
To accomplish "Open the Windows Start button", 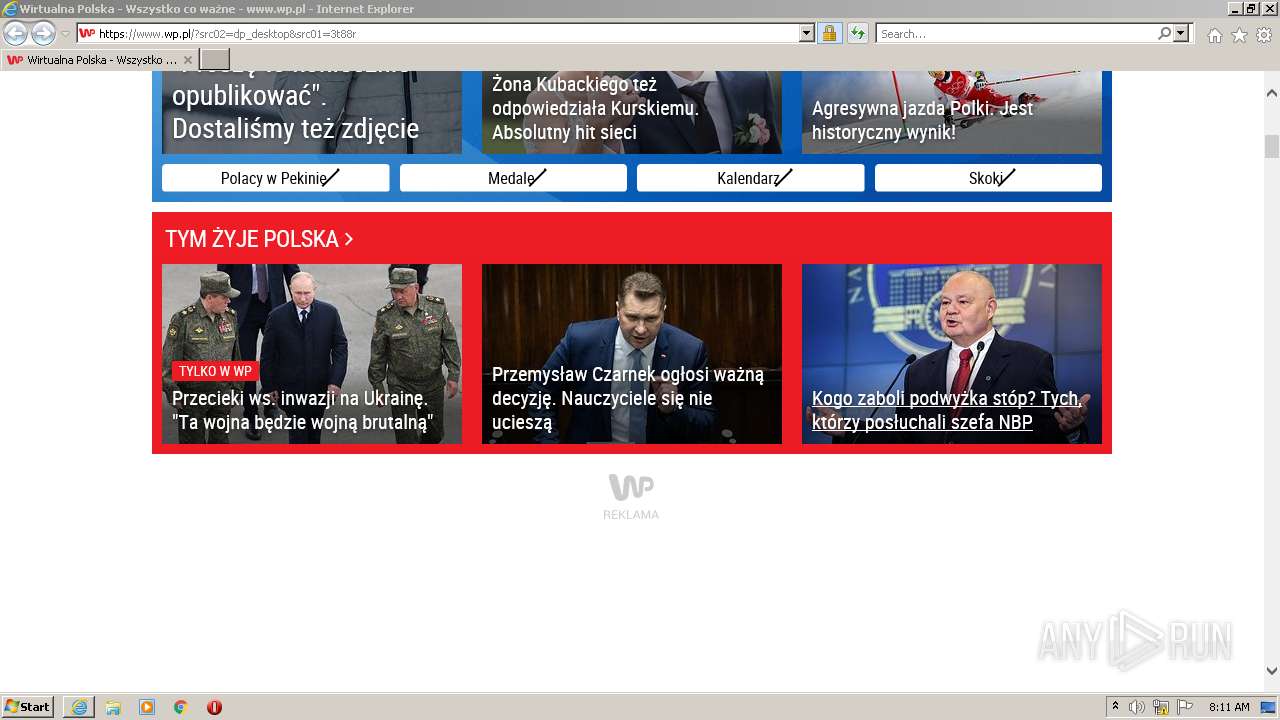I will click(x=28, y=706).
